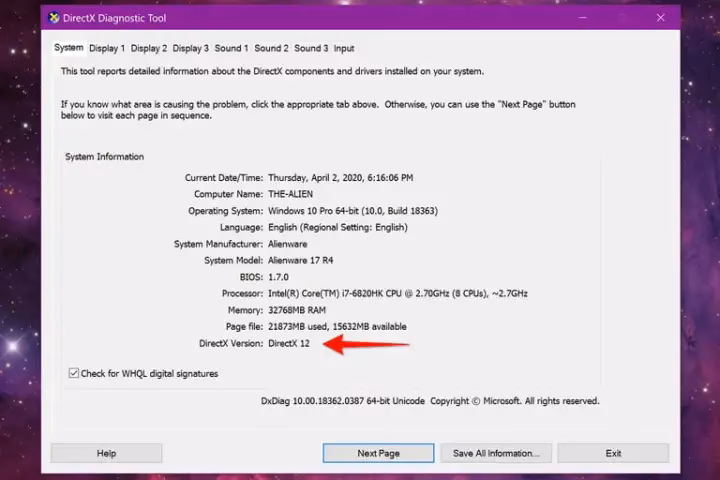This screenshot has height=480, width=720.
Task: Minimize the DirectX Diagnostic Tool window
Action: pos(583,17)
